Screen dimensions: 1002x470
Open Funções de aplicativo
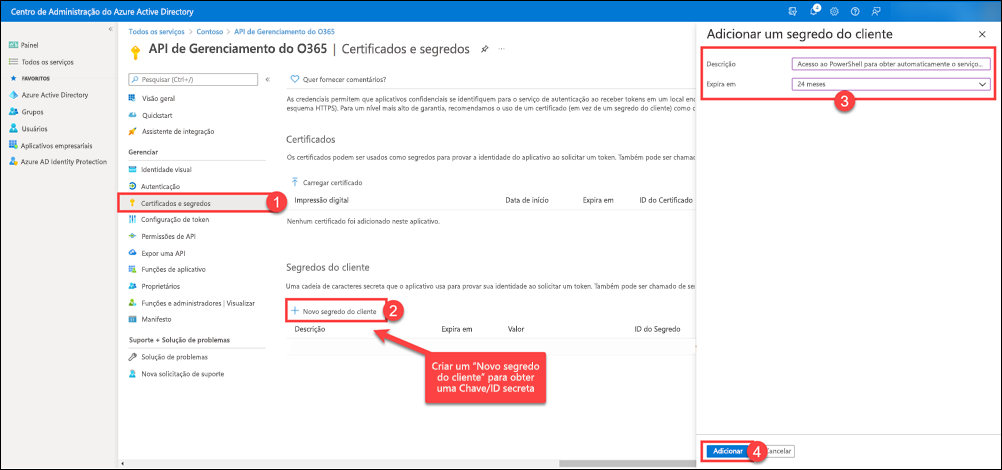(173, 269)
